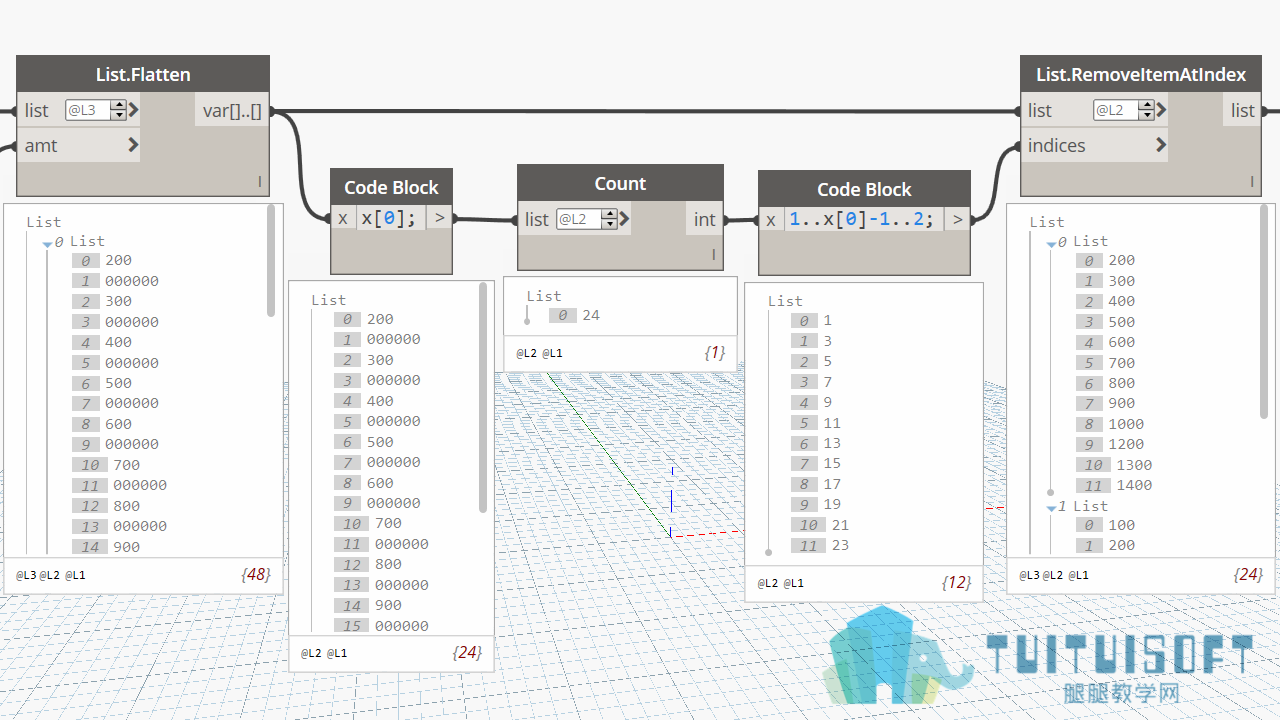Click the output arrow of the 1..x[0]-1..2; Code Block
Screen dimensions: 1280x720
point(957,219)
